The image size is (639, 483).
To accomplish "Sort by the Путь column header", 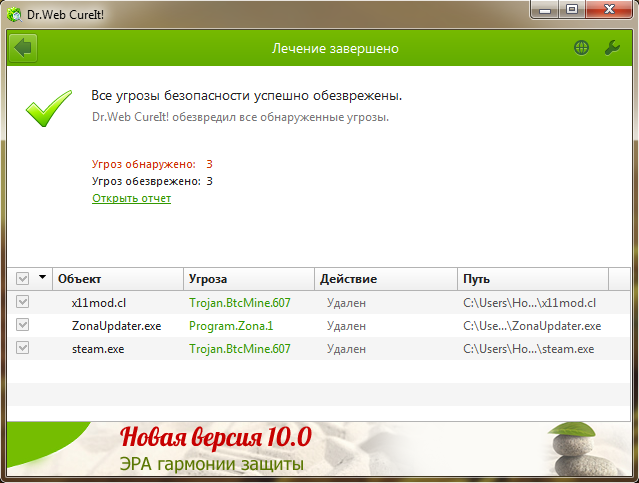I will click(x=533, y=279).
